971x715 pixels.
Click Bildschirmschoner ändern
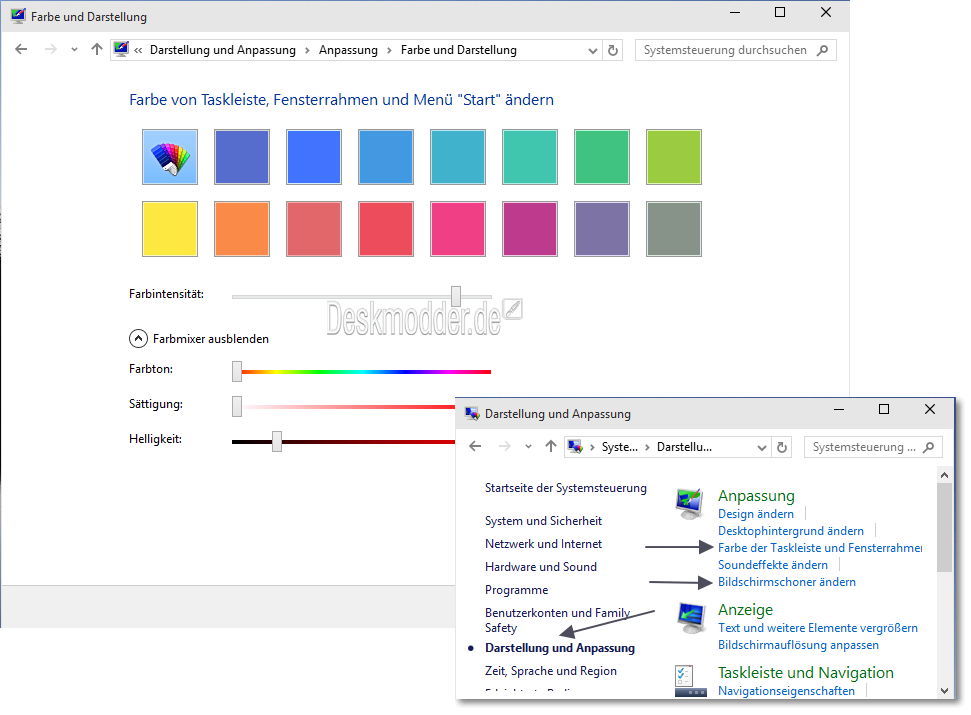(x=786, y=581)
